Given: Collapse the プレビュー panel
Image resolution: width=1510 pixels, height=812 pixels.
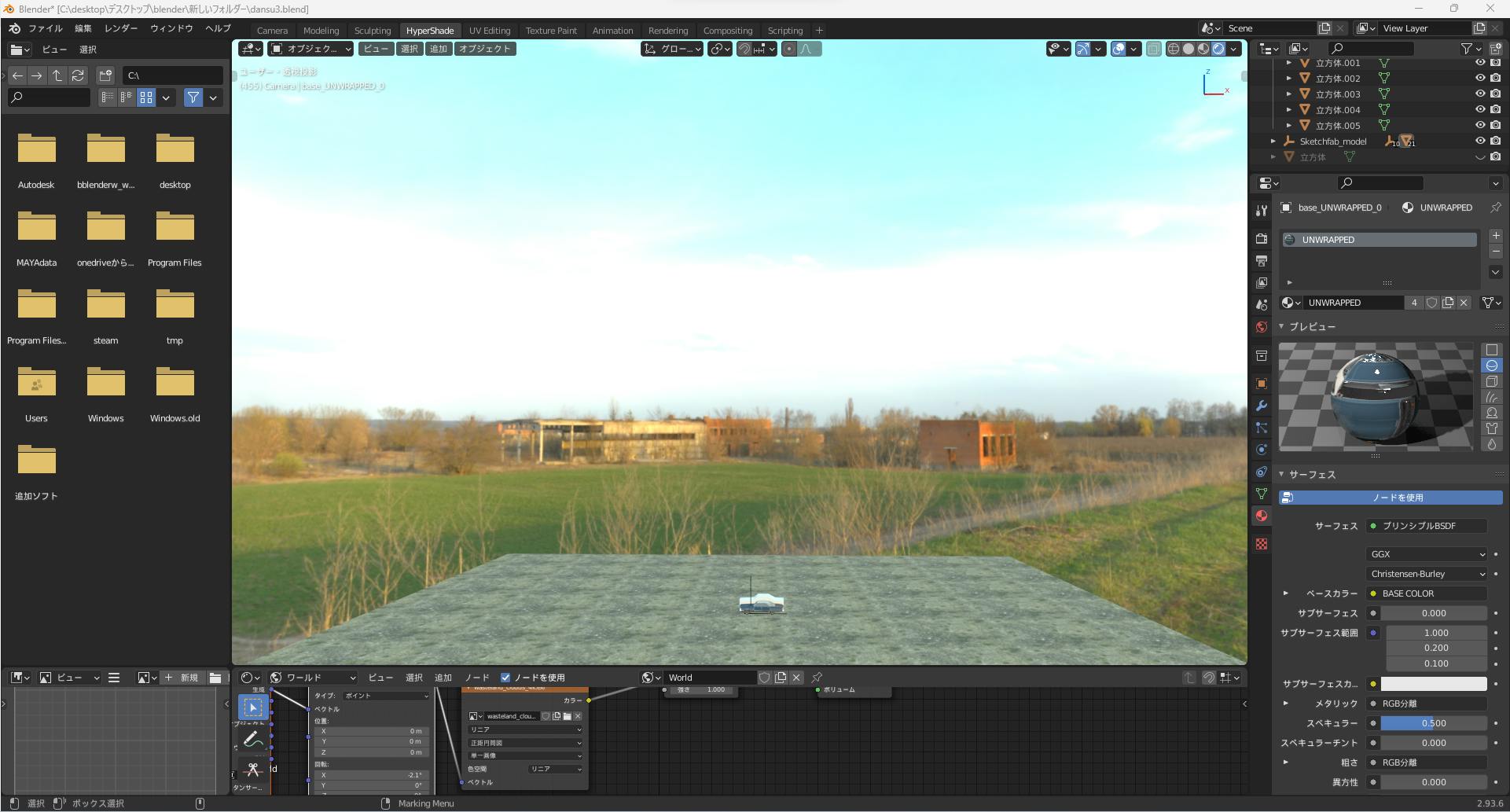Looking at the screenshot, I should [x=1281, y=326].
